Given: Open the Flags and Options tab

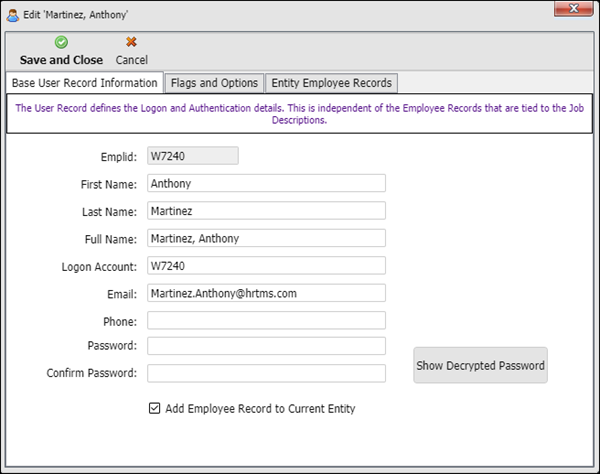Looking at the screenshot, I should [x=214, y=83].
